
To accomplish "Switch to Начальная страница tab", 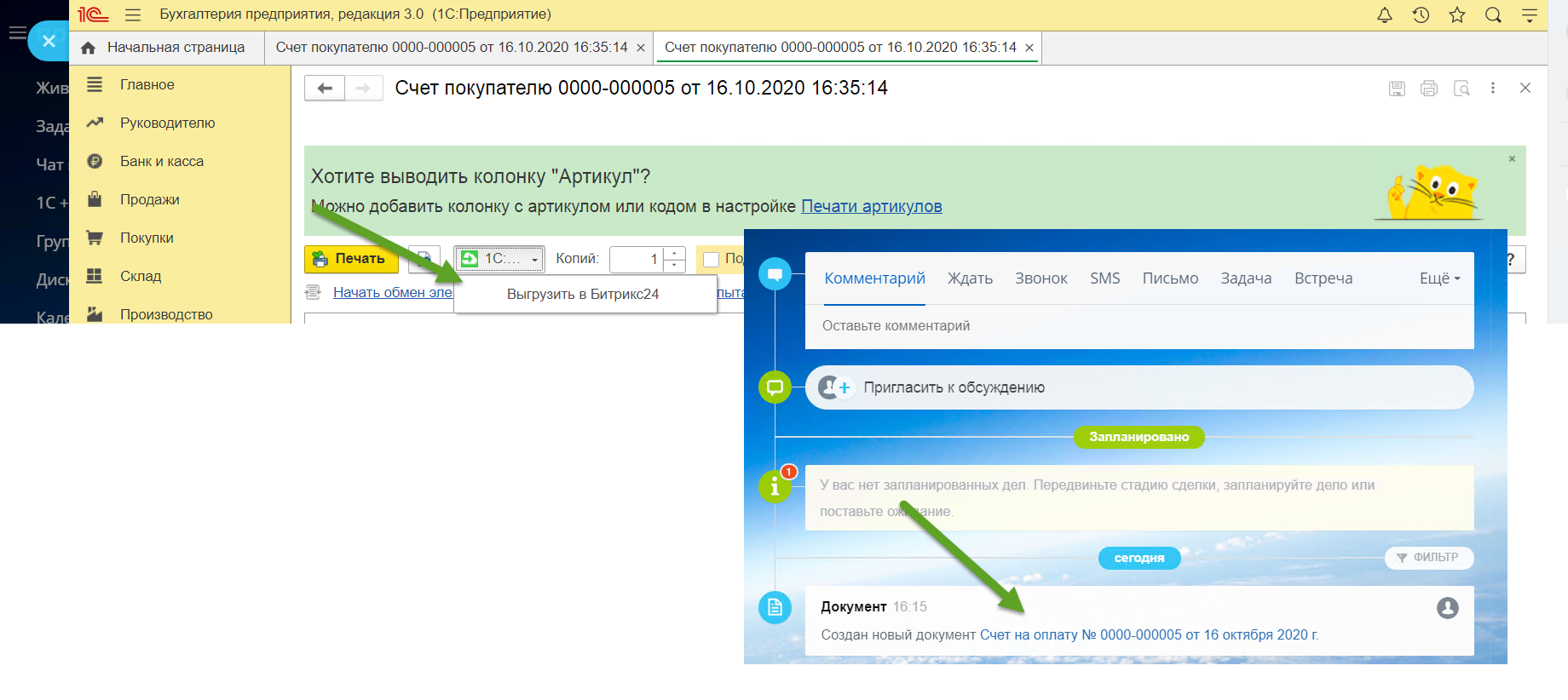I will [167, 48].
